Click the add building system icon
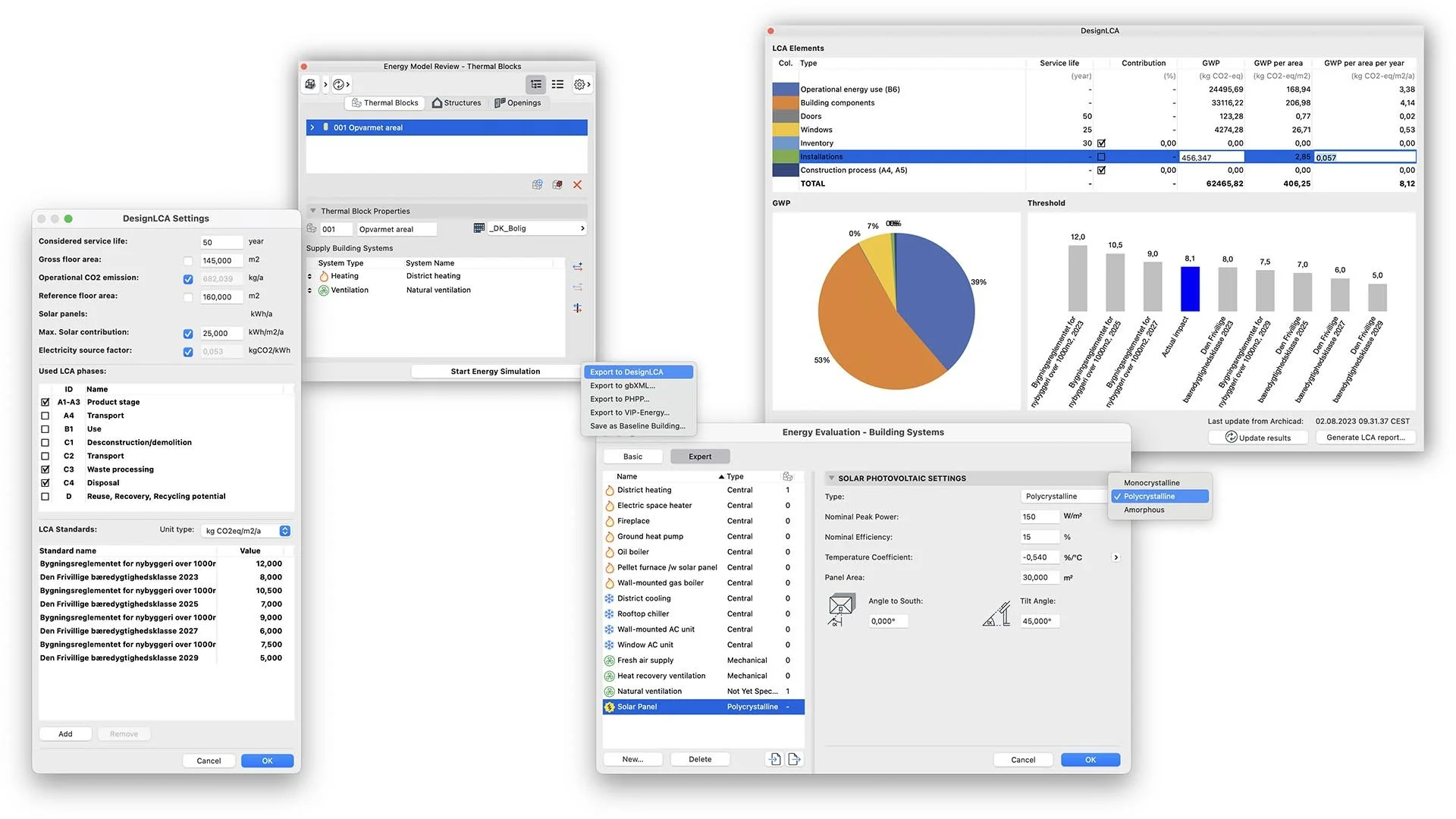 click(x=577, y=267)
